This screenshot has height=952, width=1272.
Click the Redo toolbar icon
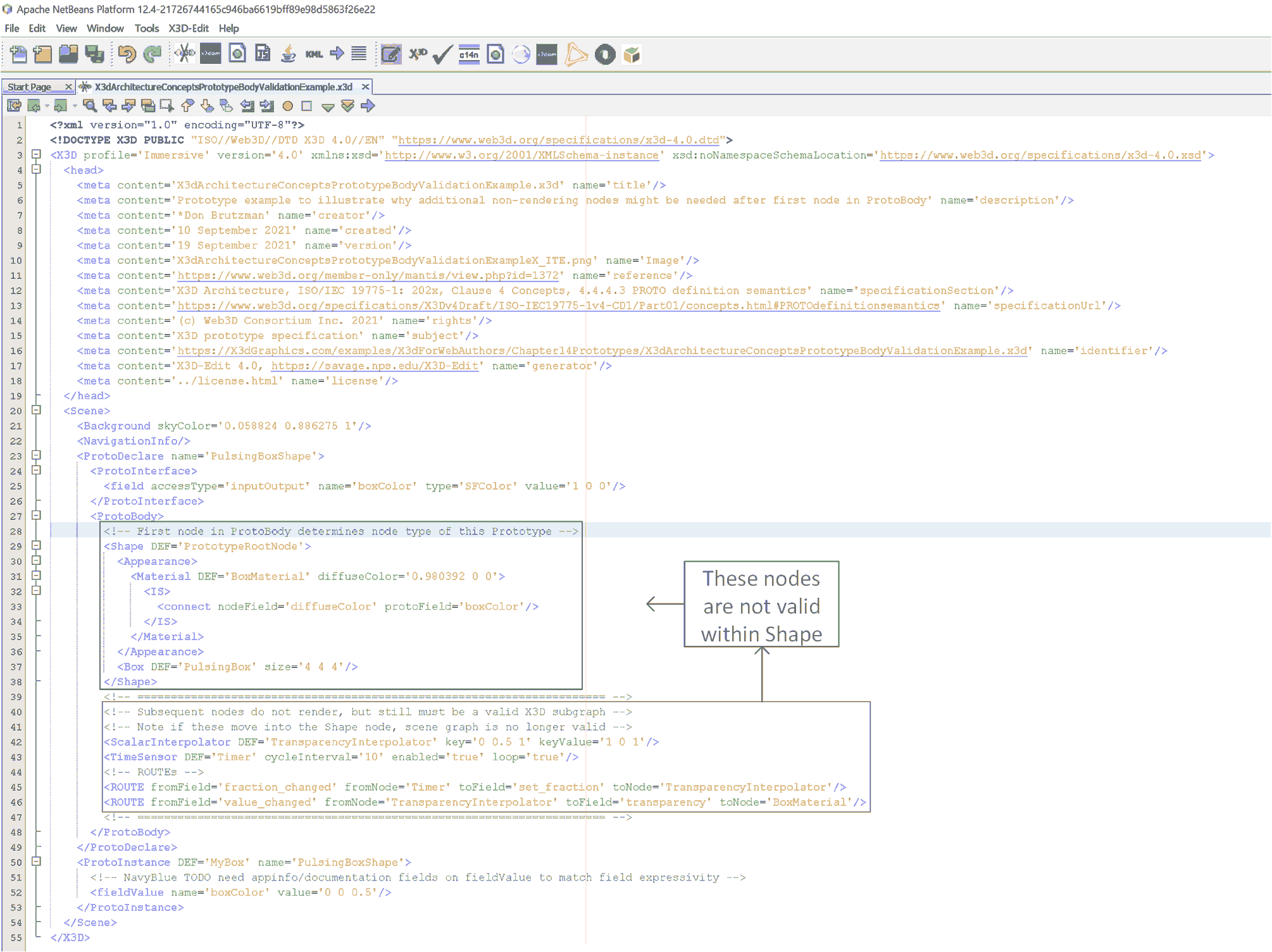point(153,55)
